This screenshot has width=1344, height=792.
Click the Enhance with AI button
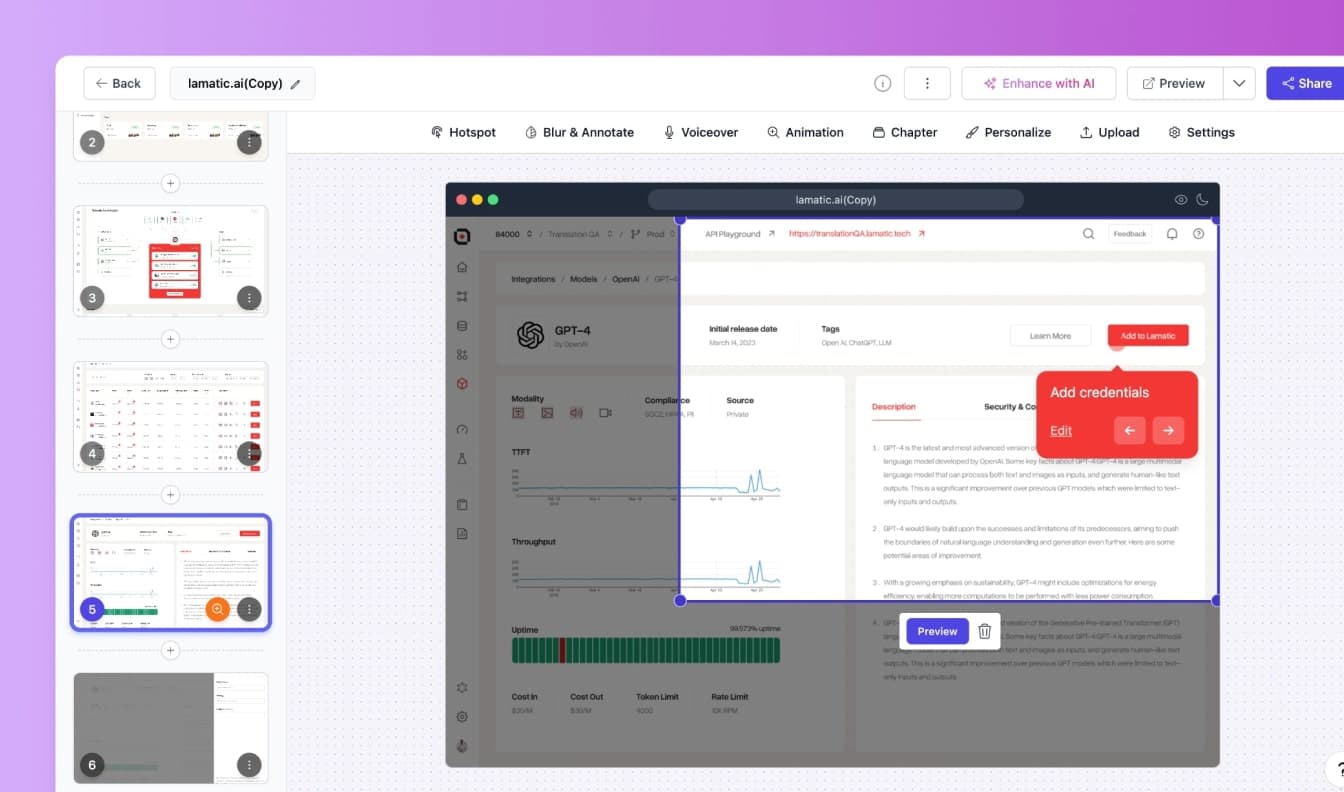(1039, 84)
